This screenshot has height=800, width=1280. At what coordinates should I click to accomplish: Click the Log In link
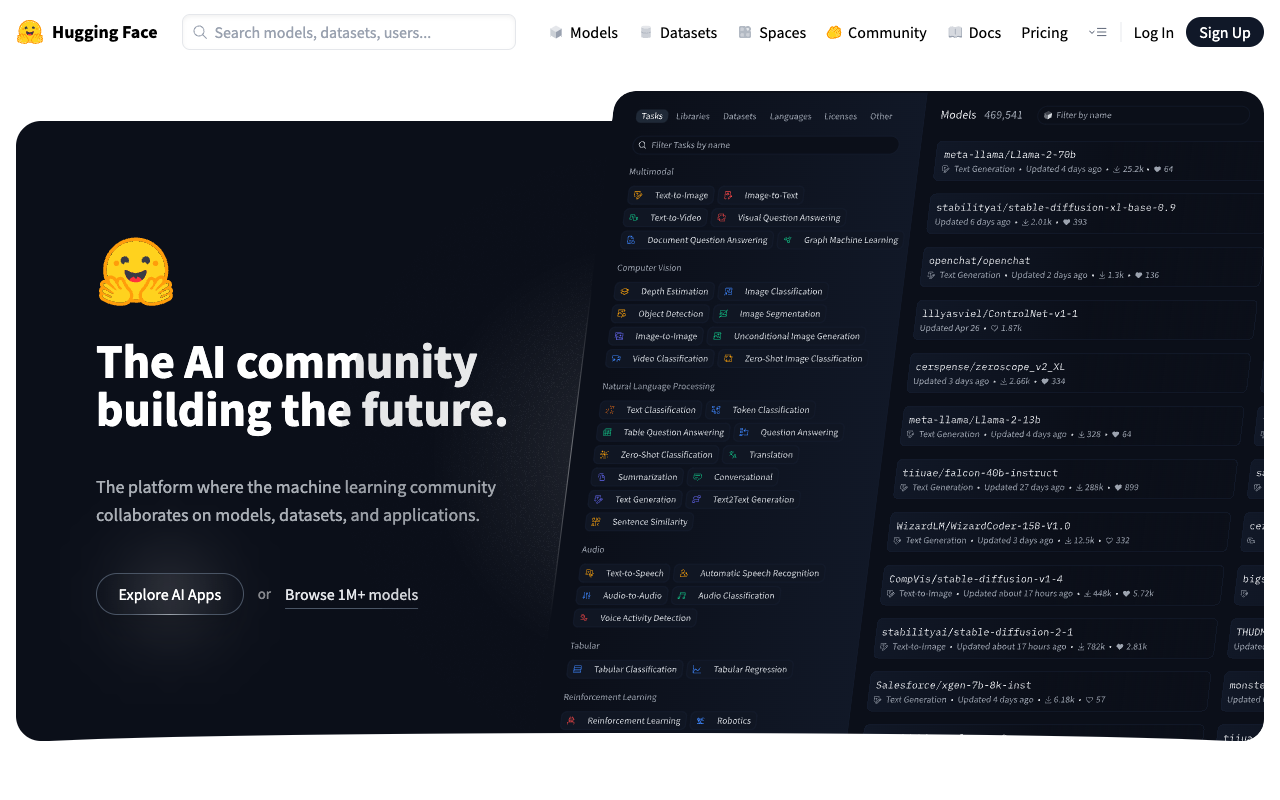[1153, 33]
